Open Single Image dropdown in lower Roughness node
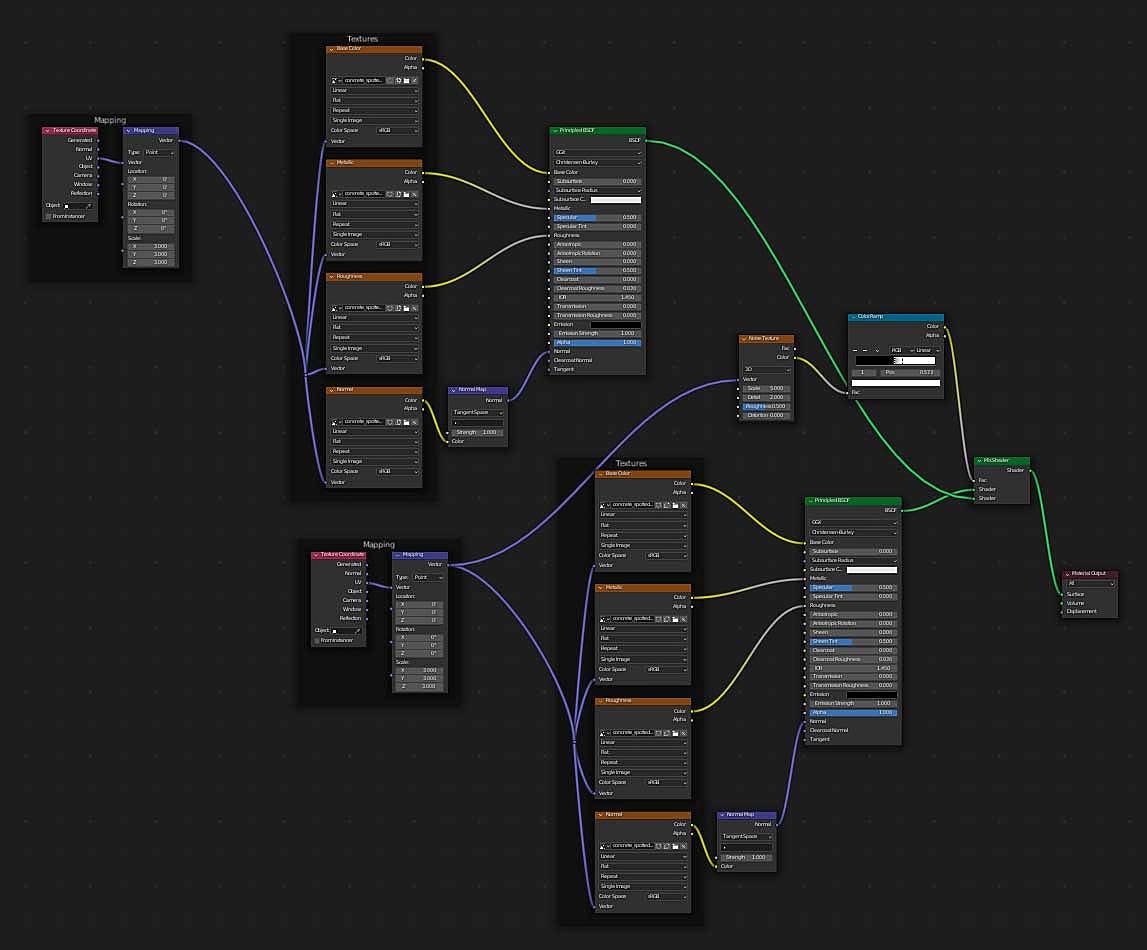 (642, 772)
